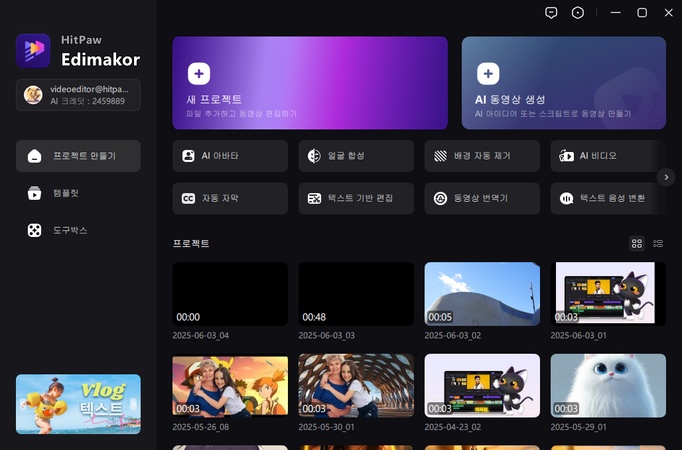Open project thumbnail 2025-06-03_04
Image resolution: width=682 pixels, height=450 pixels.
pyautogui.click(x=230, y=293)
